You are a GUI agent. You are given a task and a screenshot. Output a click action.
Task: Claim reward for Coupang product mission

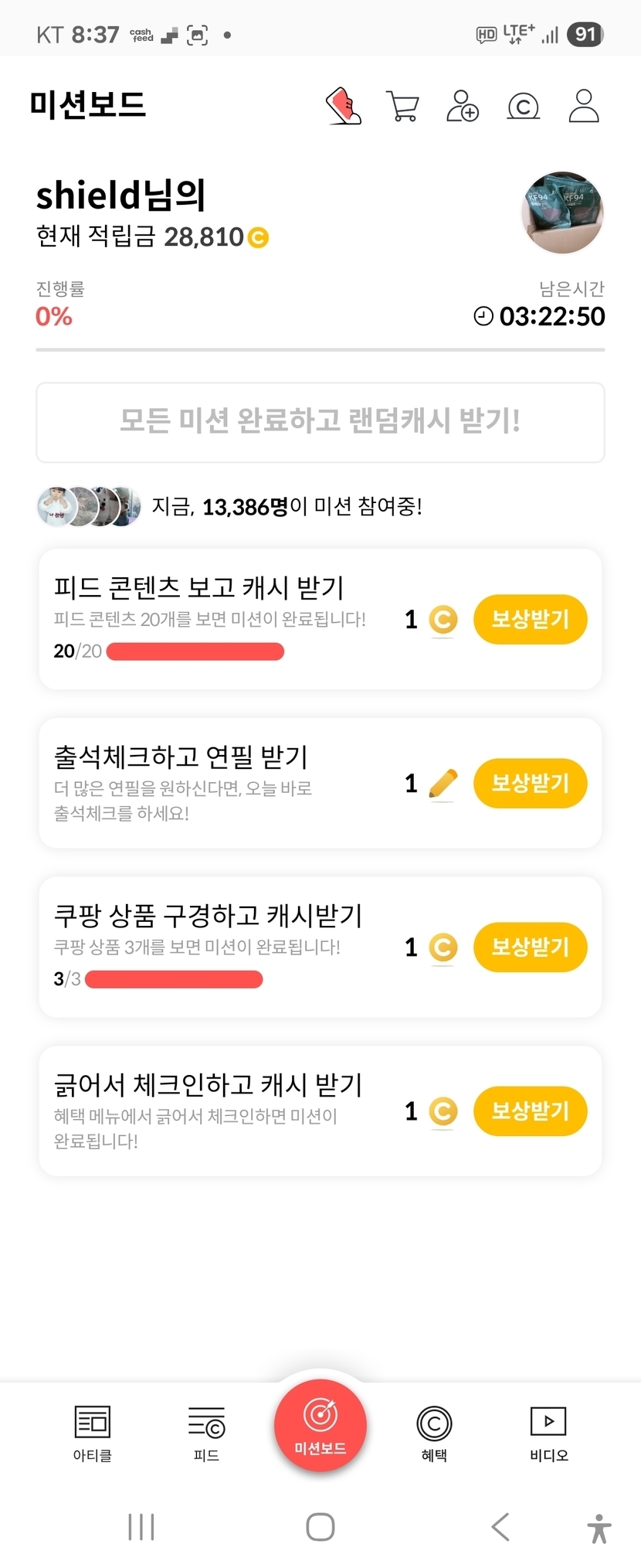click(x=530, y=947)
